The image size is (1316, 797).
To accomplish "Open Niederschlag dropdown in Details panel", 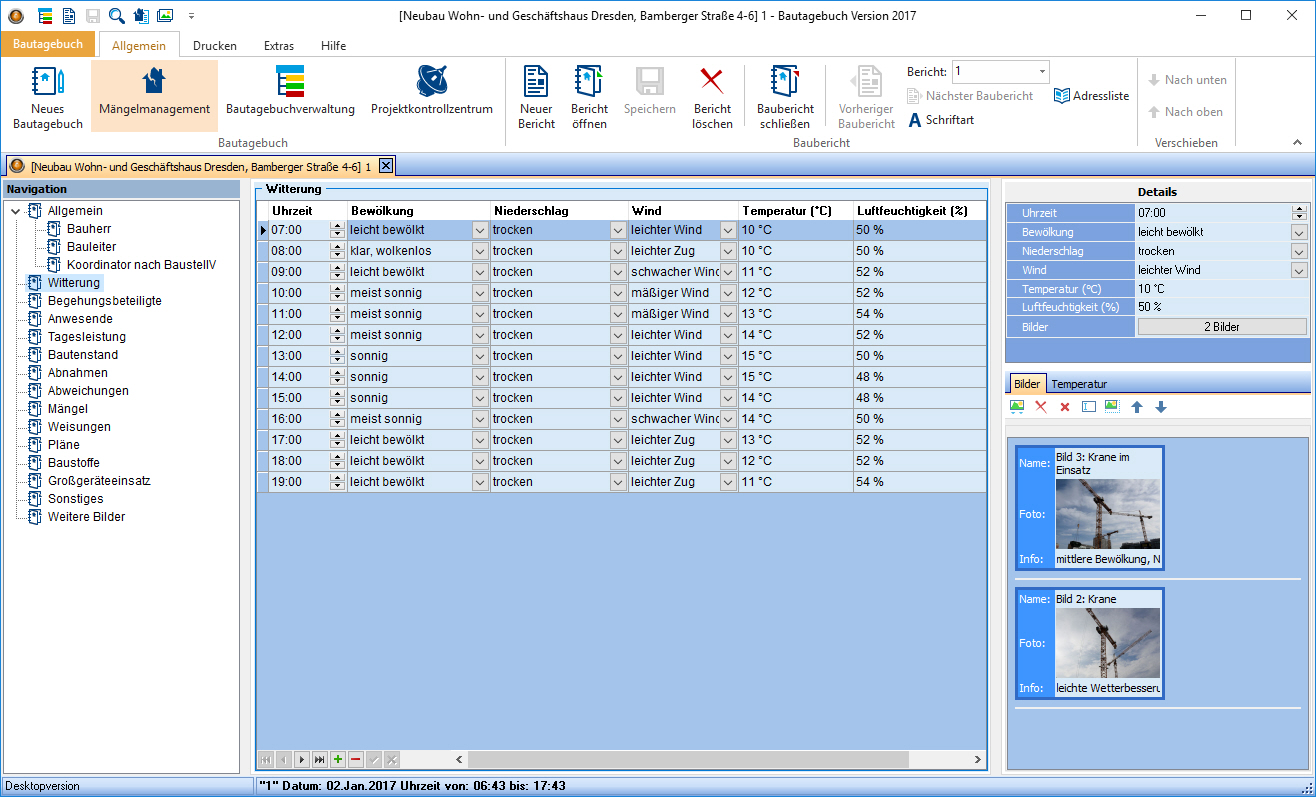I will (x=1299, y=251).
